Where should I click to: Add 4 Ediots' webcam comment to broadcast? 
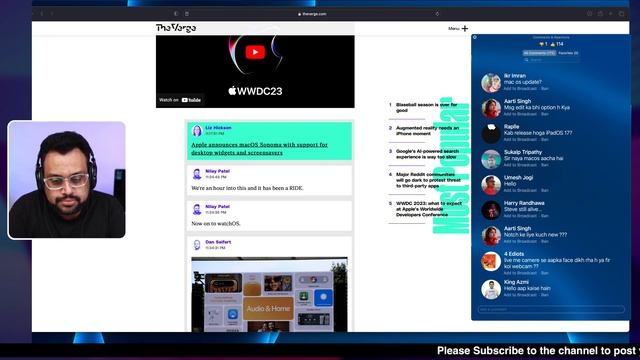point(520,273)
